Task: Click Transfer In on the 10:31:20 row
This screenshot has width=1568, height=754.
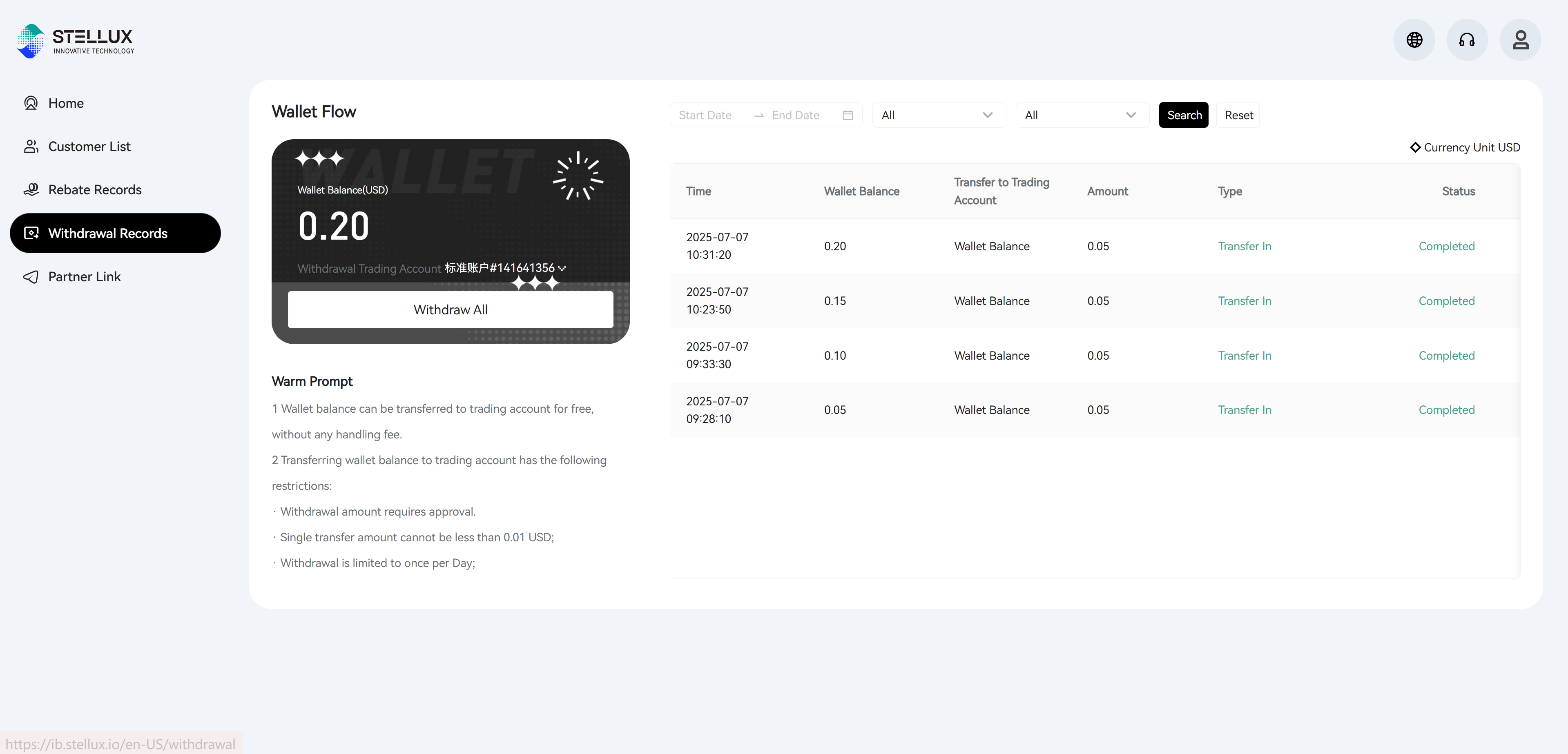Action: 1244,246
